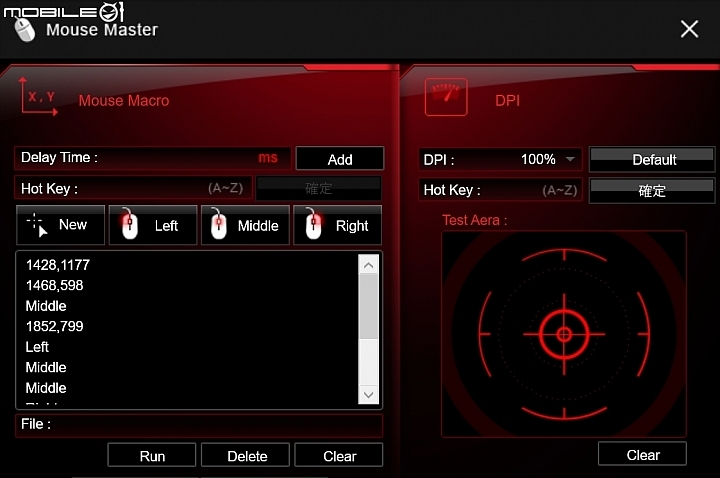
Task: Select the Middle entry right below Left
Action: (46, 367)
